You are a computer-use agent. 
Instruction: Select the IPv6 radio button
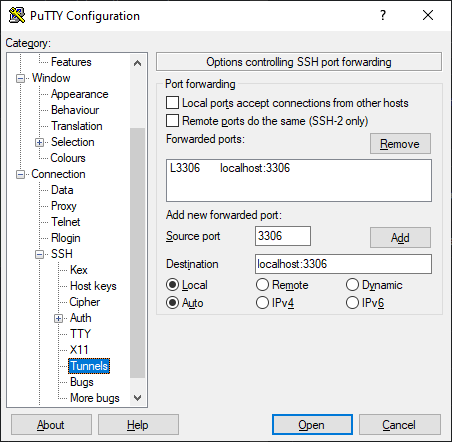pos(352,303)
